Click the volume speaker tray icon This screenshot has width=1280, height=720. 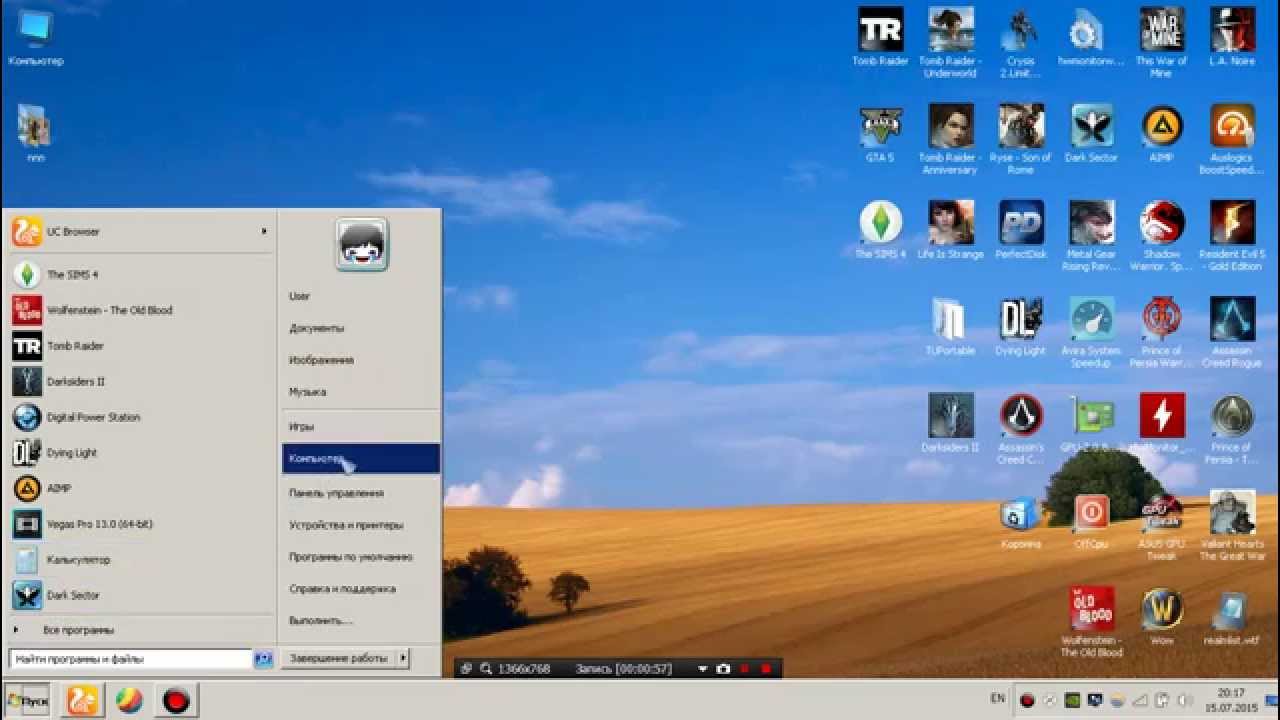pos(1183,700)
